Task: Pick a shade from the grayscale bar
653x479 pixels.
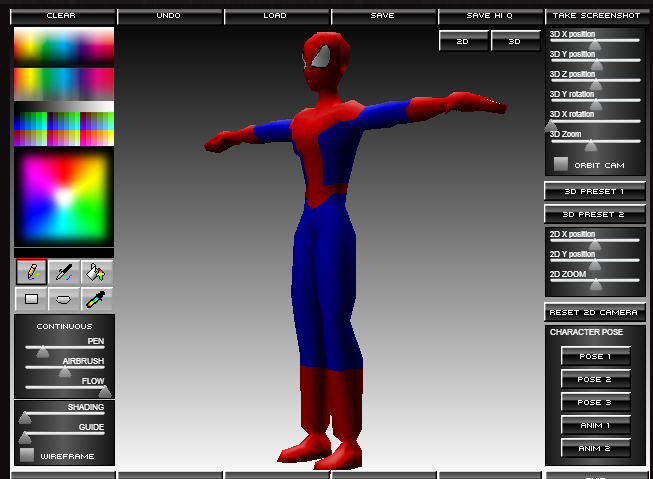Action: click(64, 106)
